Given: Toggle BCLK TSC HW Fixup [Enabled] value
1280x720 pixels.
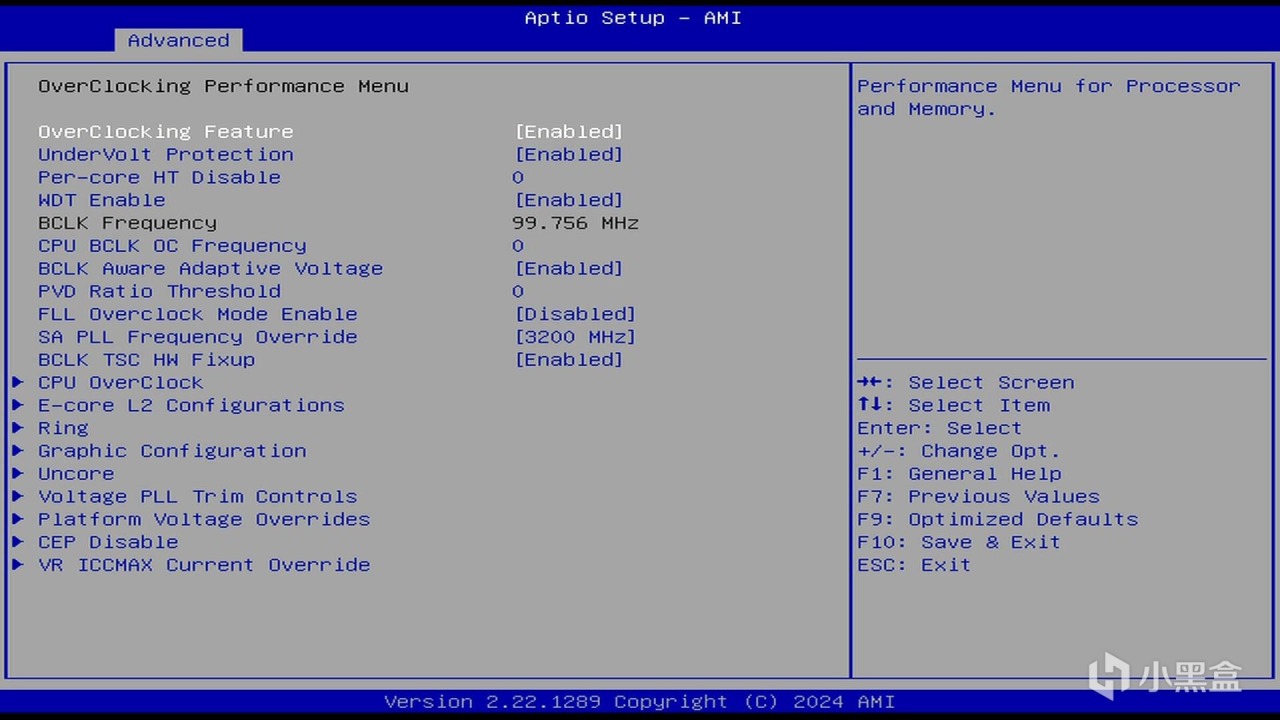Looking at the screenshot, I should click(x=569, y=360).
